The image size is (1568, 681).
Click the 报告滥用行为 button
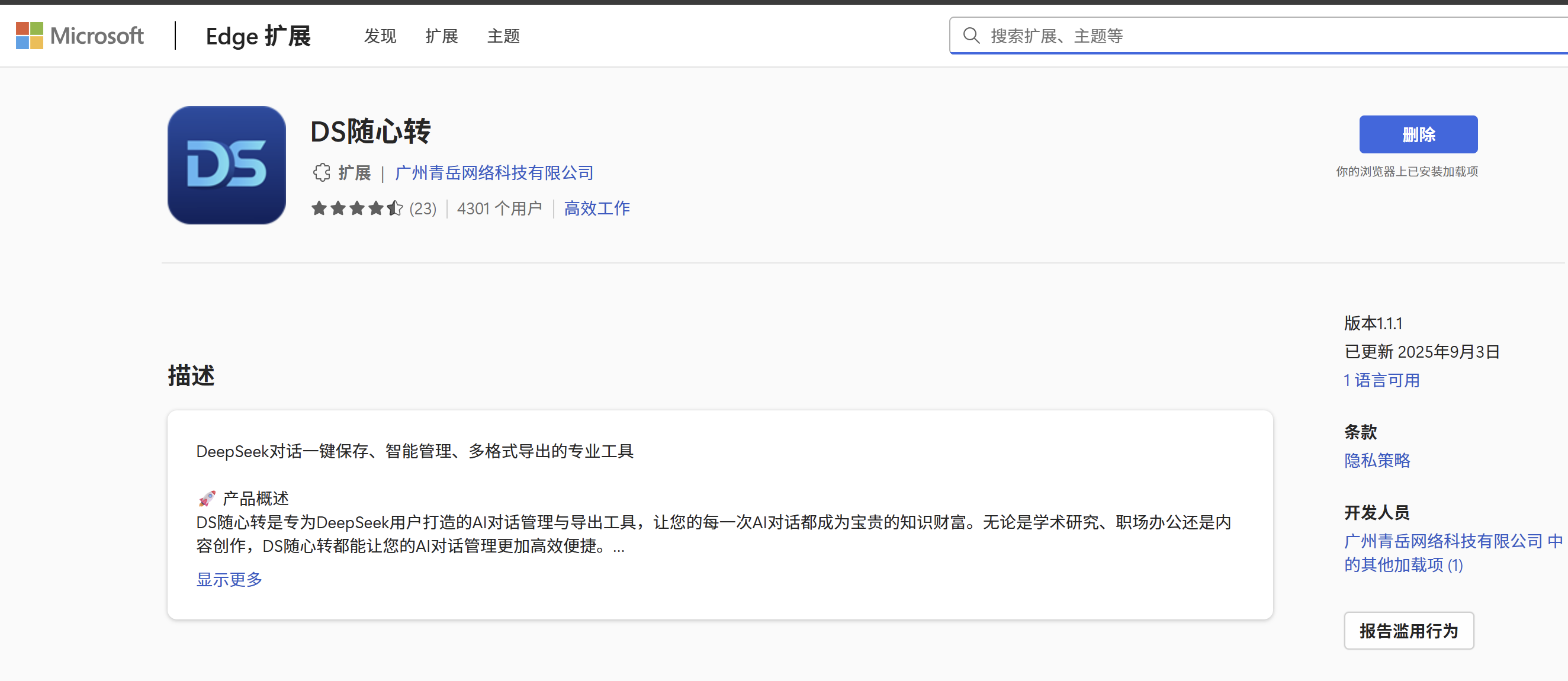click(x=1408, y=631)
